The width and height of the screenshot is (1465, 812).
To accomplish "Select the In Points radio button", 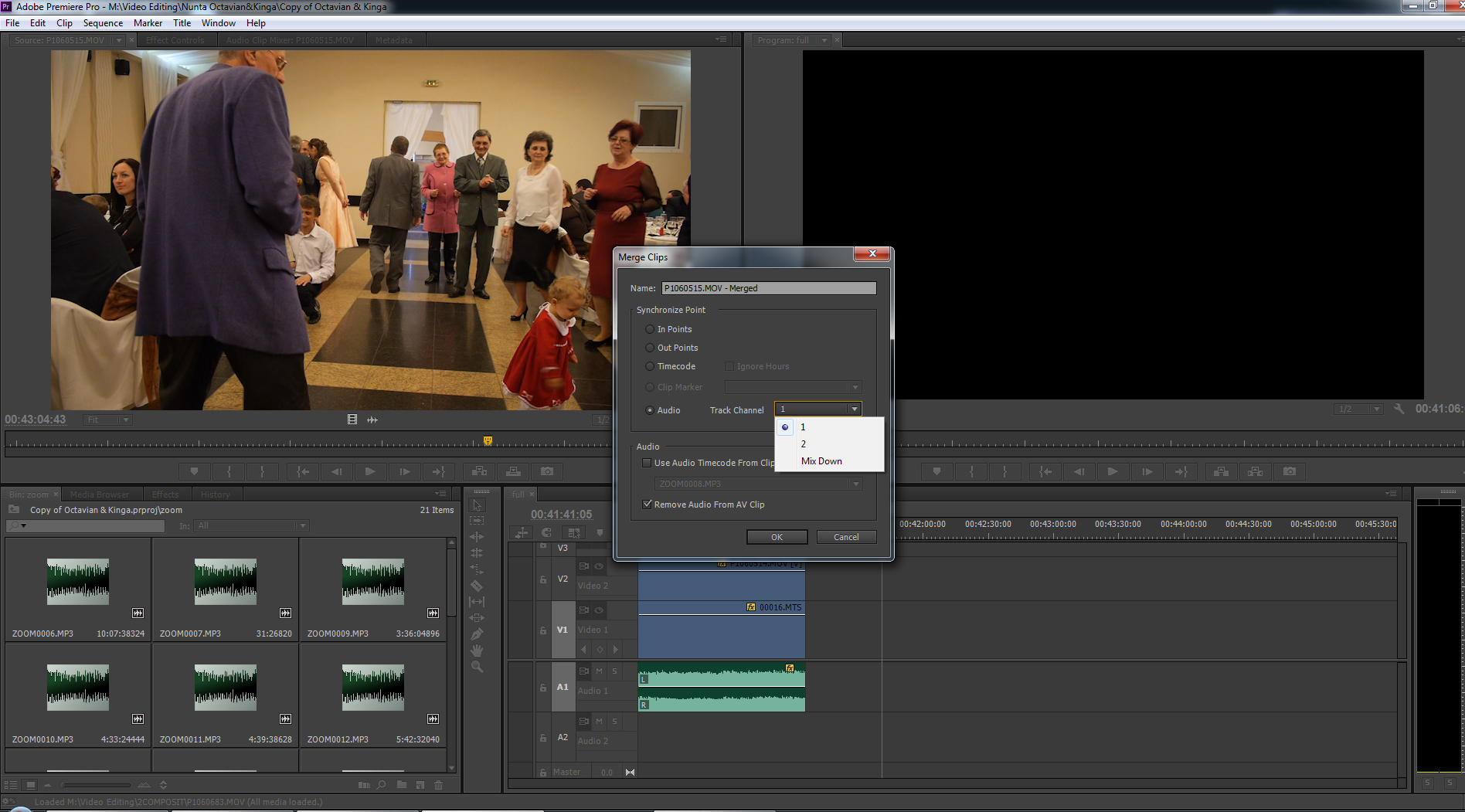I will [650, 329].
